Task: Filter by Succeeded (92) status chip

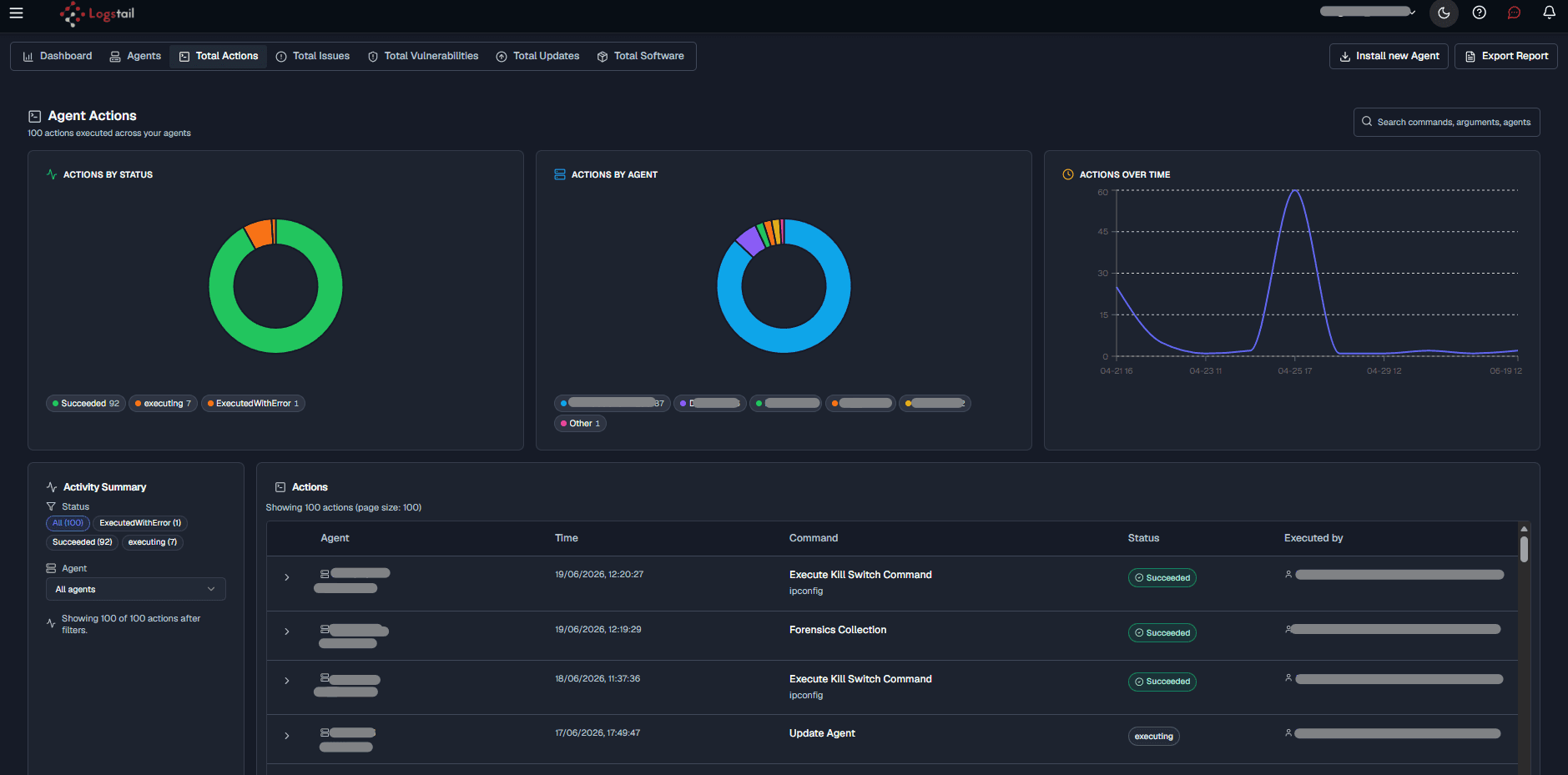Action: click(82, 542)
